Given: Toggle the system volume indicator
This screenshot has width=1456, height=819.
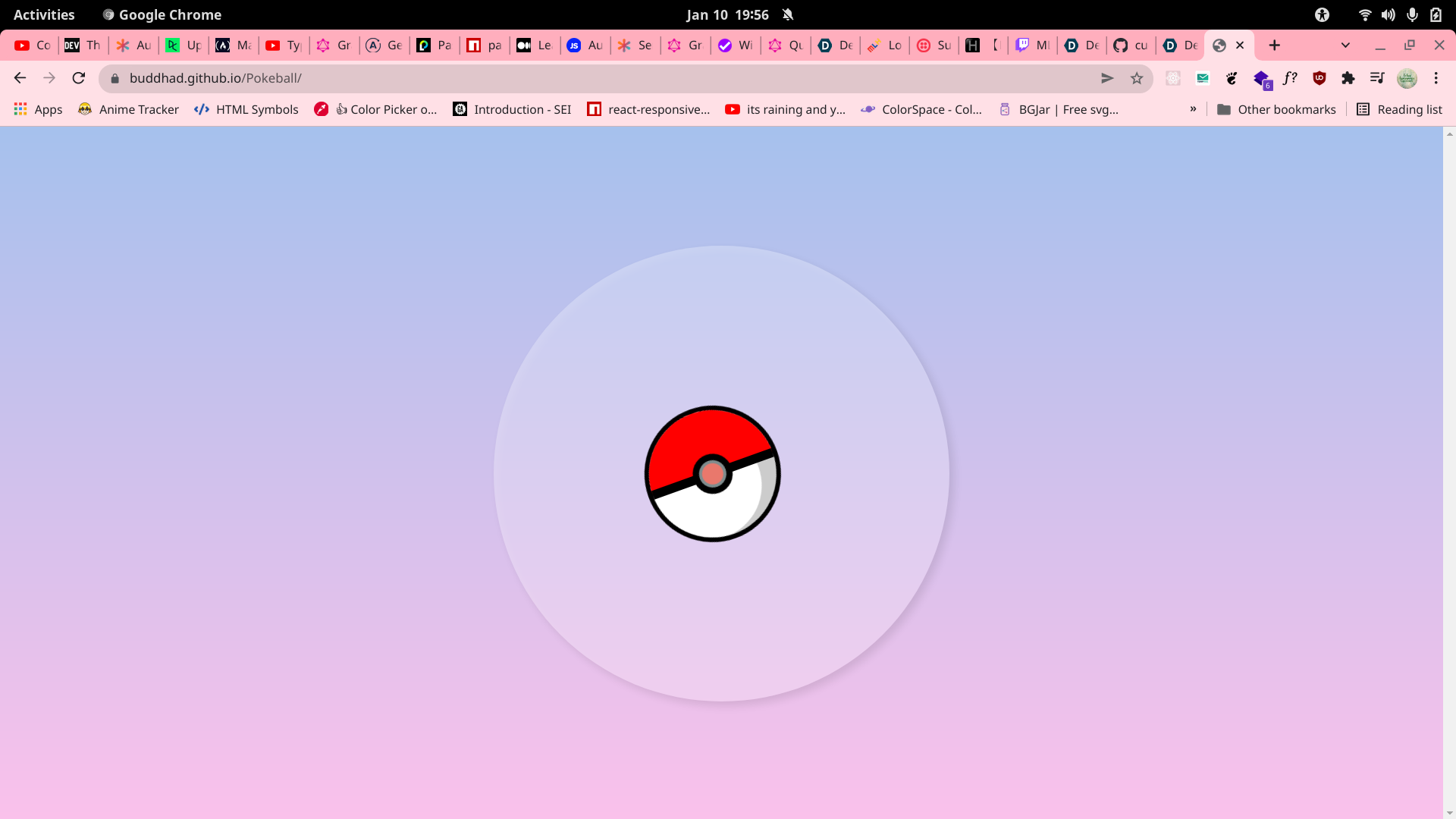Looking at the screenshot, I should [x=1388, y=14].
